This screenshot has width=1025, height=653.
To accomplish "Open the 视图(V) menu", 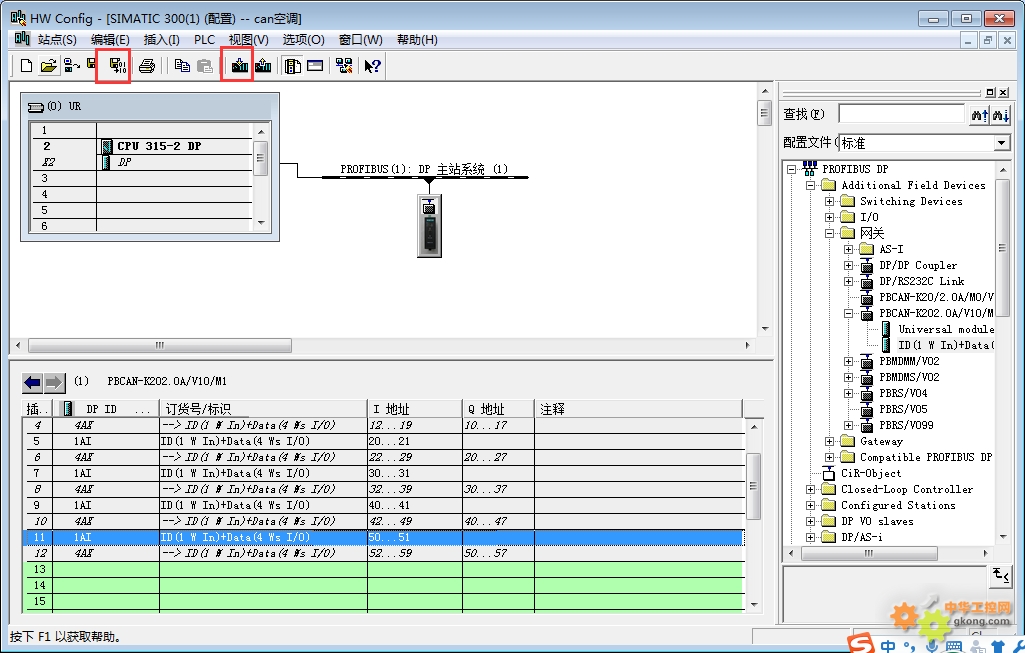I will tap(248, 40).
